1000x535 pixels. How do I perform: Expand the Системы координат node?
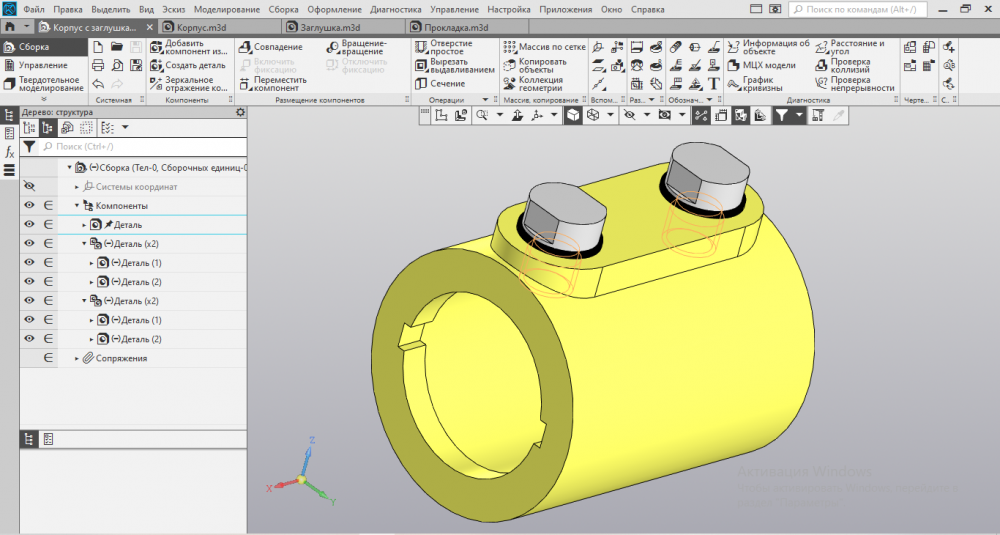coord(77,186)
